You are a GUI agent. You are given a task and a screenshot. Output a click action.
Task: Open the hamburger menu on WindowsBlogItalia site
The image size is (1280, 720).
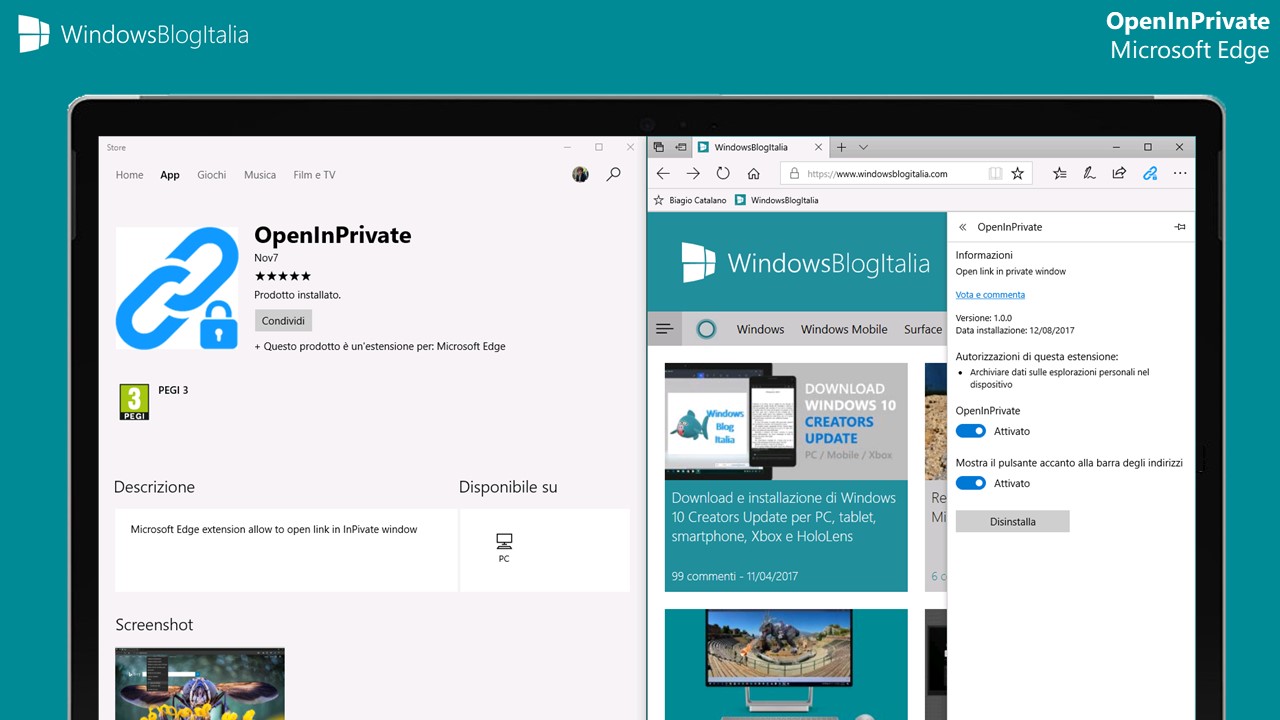[664, 328]
